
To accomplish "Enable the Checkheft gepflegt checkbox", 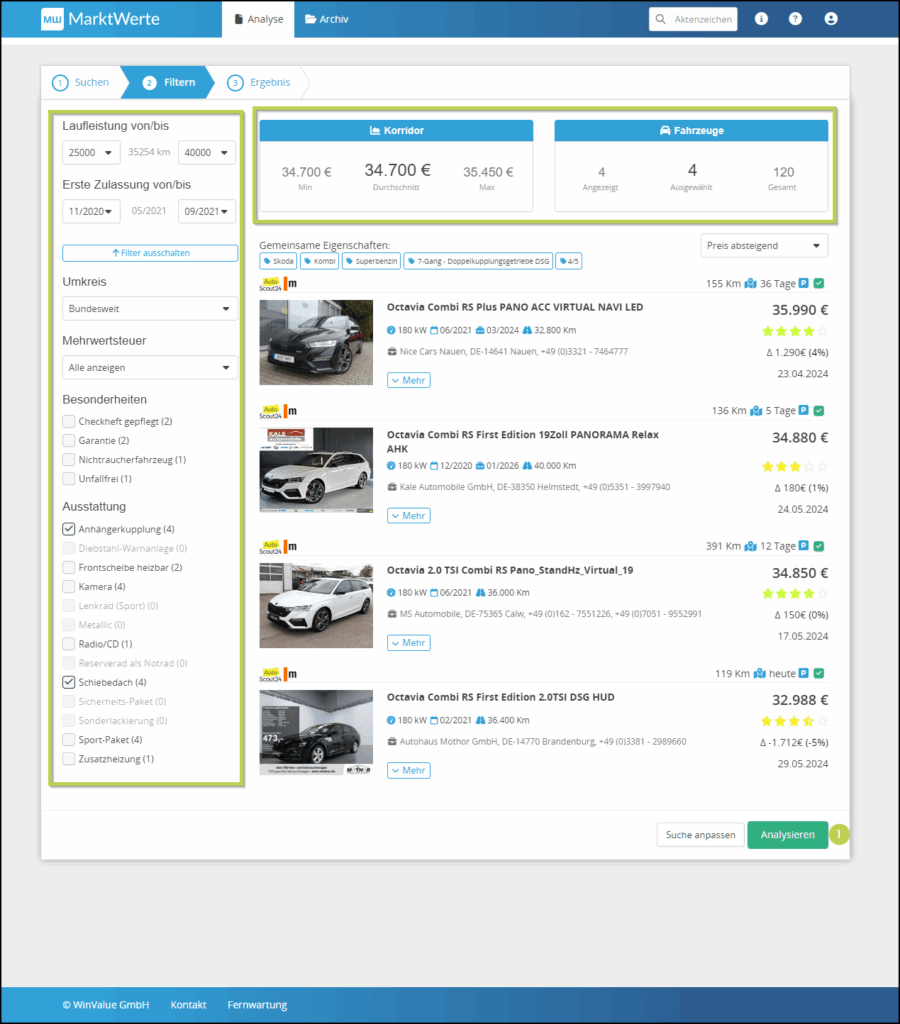I will pyautogui.click(x=68, y=422).
